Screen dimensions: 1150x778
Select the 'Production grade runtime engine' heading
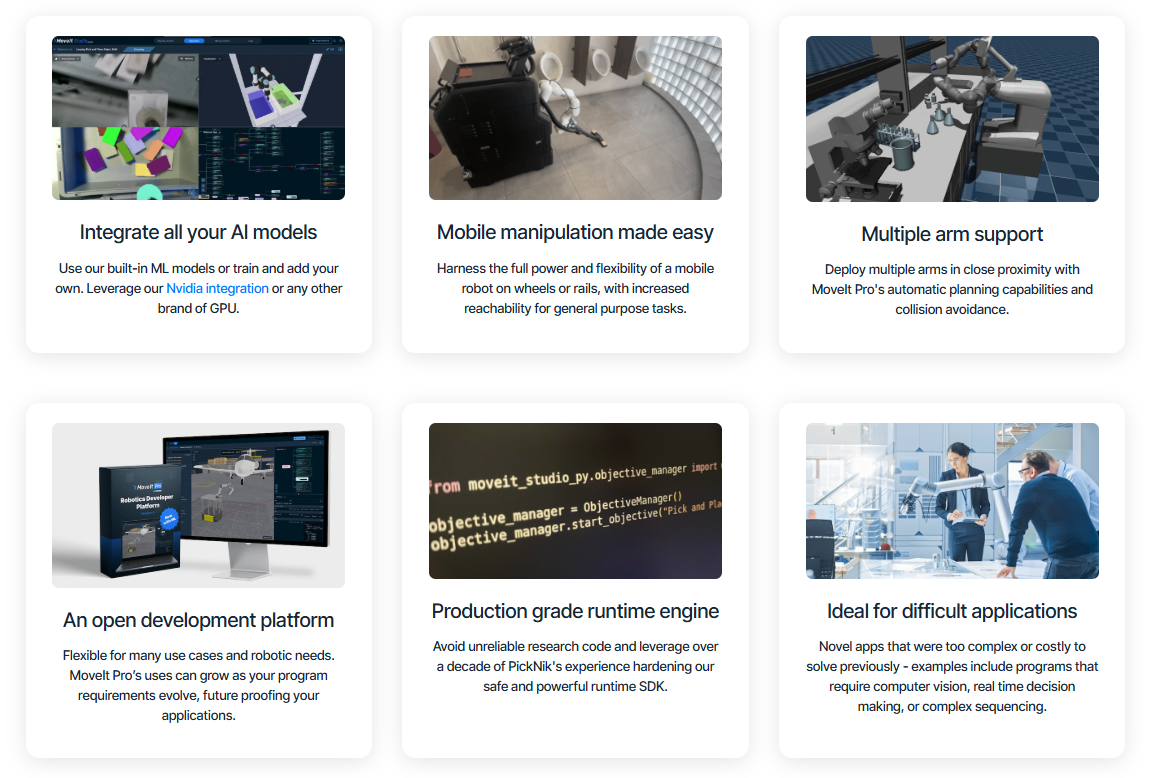(x=575, y=612)
